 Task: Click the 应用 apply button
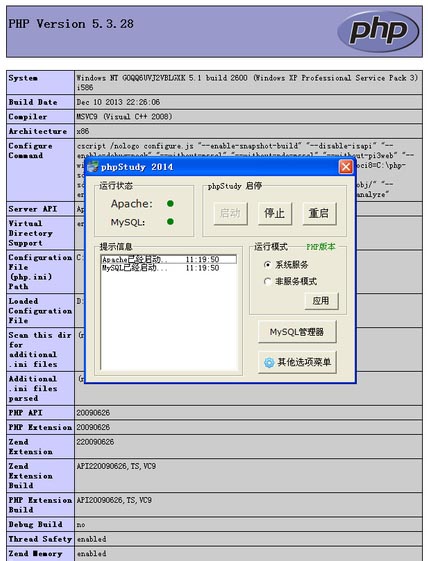point(321,301)
